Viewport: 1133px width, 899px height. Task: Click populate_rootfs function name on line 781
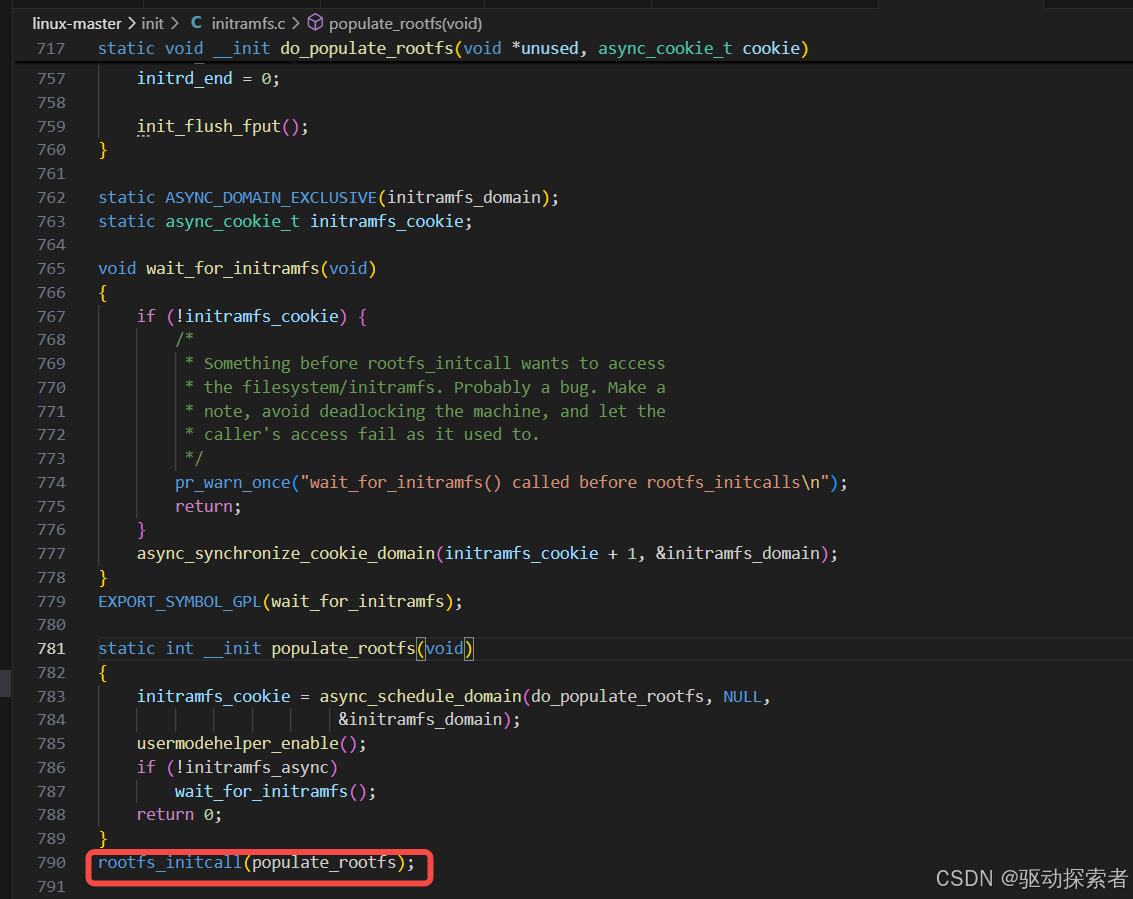tap(343, 648)
